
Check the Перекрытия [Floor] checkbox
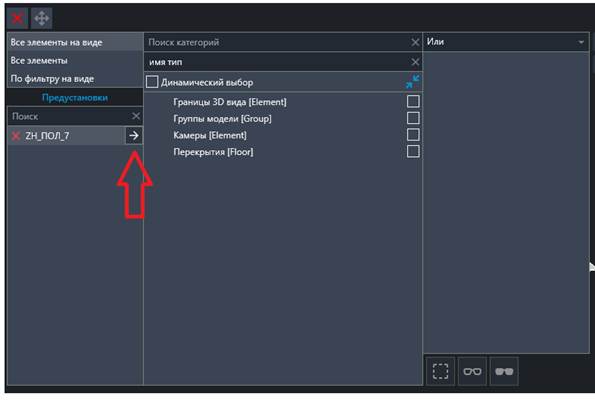click(413, 151)
